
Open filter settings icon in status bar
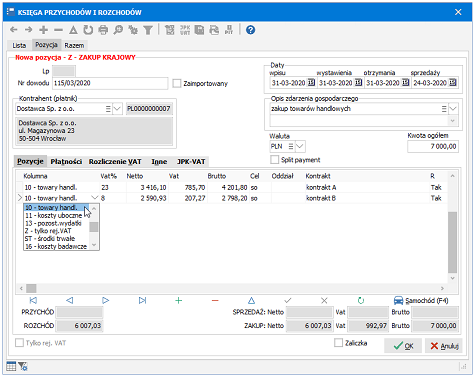click(x=23, y=366)
